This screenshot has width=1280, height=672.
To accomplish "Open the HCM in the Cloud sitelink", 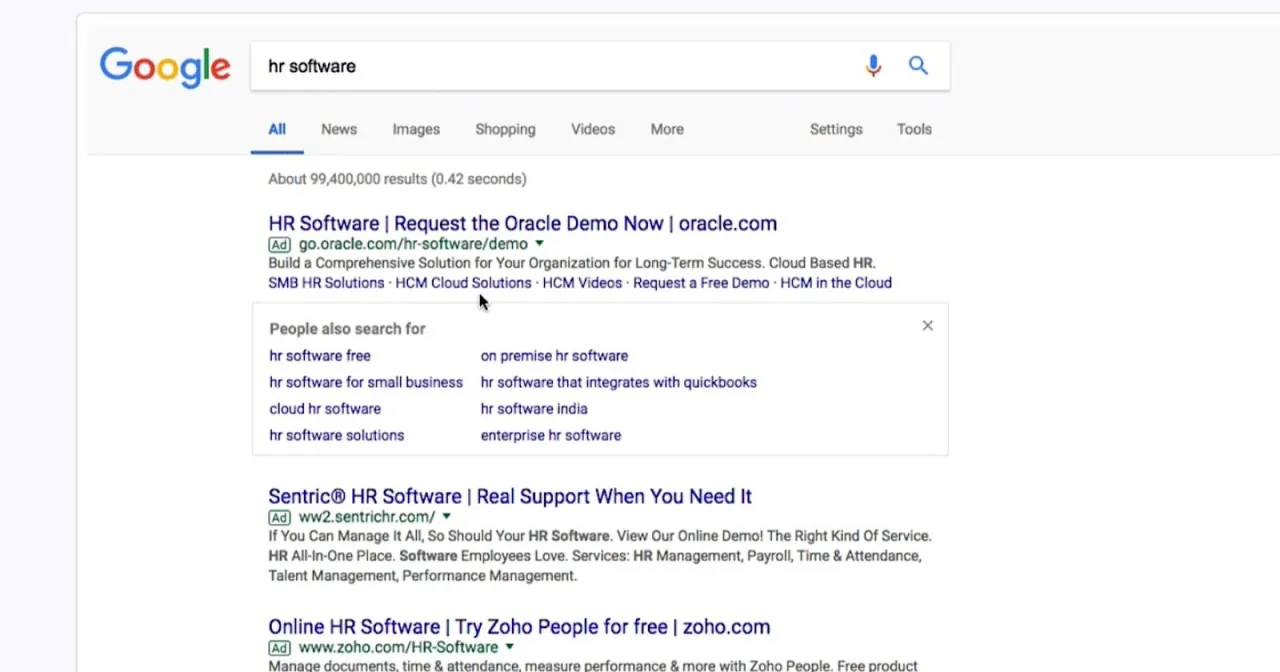I will [x=836, y=283].
